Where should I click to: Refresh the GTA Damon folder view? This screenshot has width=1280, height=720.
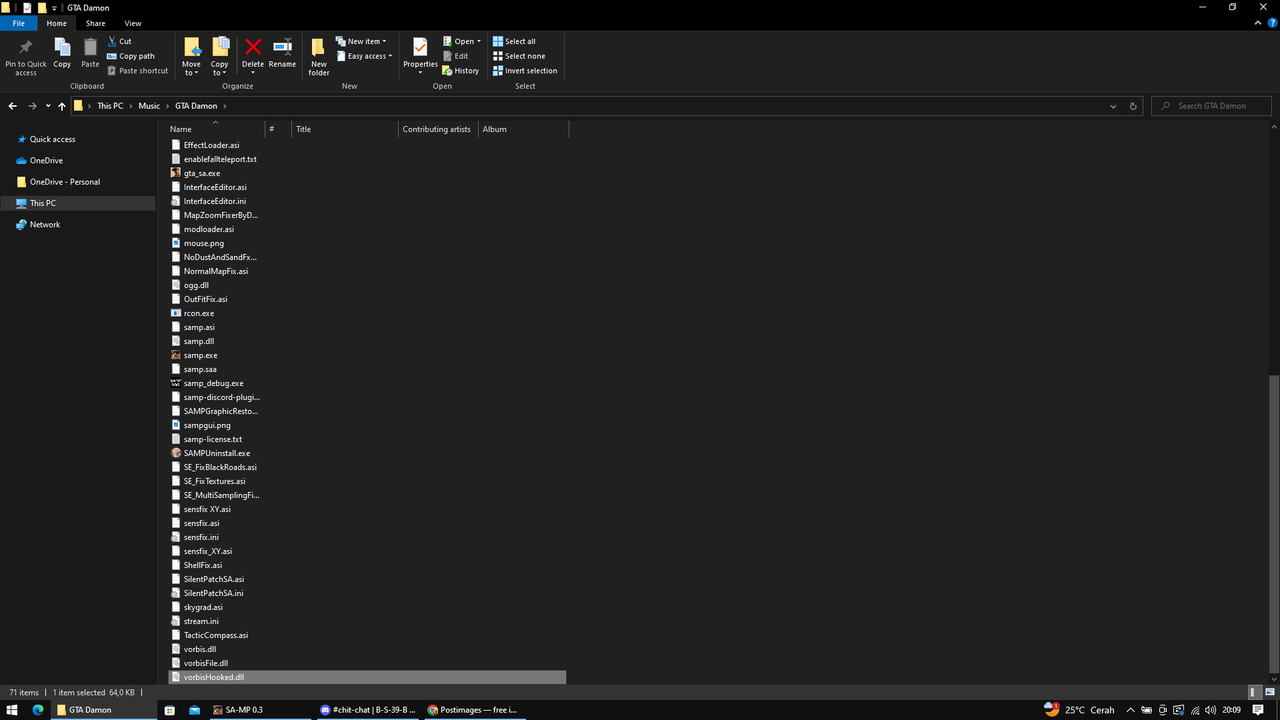tap(1133, 106)
